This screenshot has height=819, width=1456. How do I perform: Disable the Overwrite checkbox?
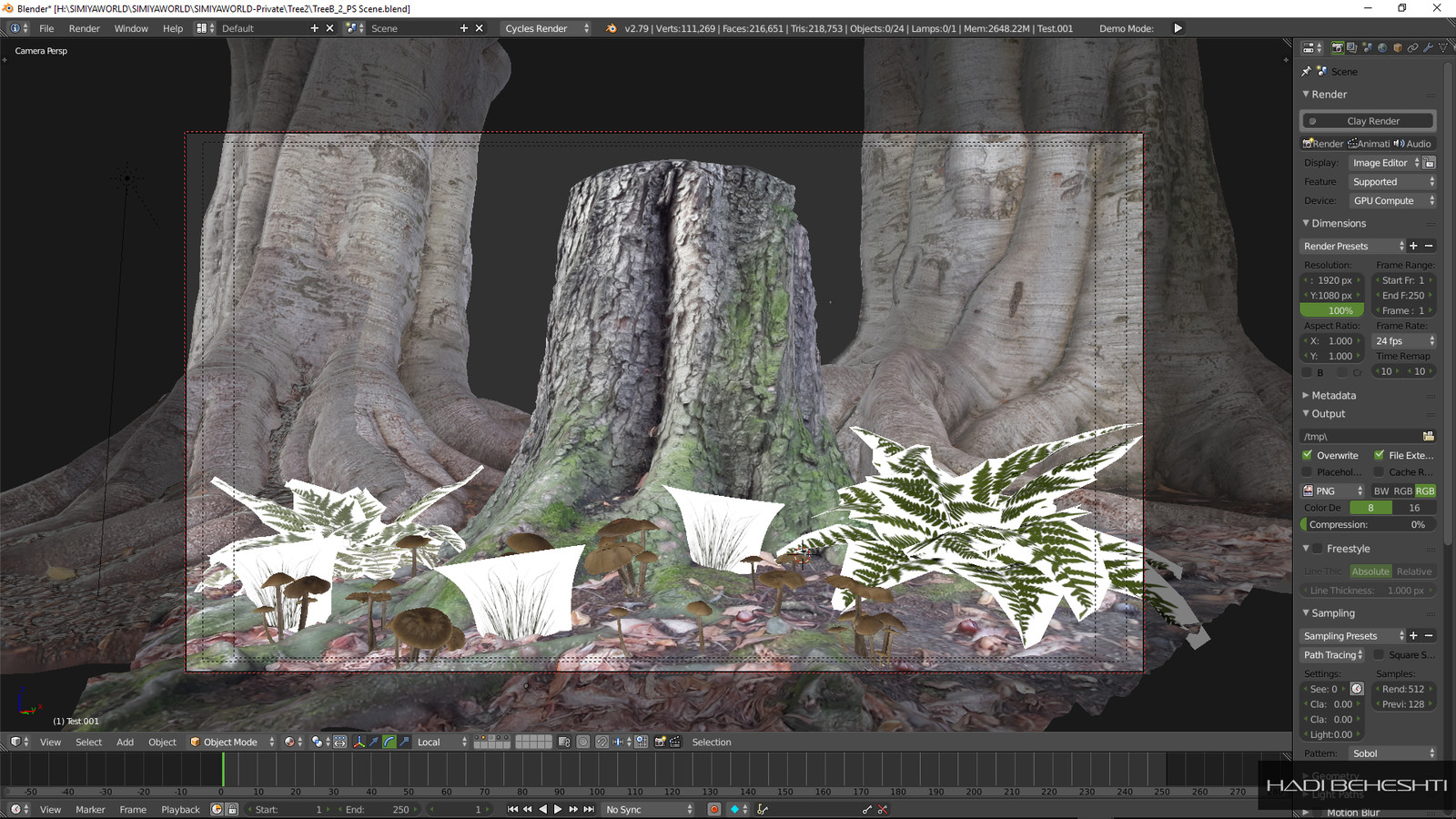click(1308, 455)
